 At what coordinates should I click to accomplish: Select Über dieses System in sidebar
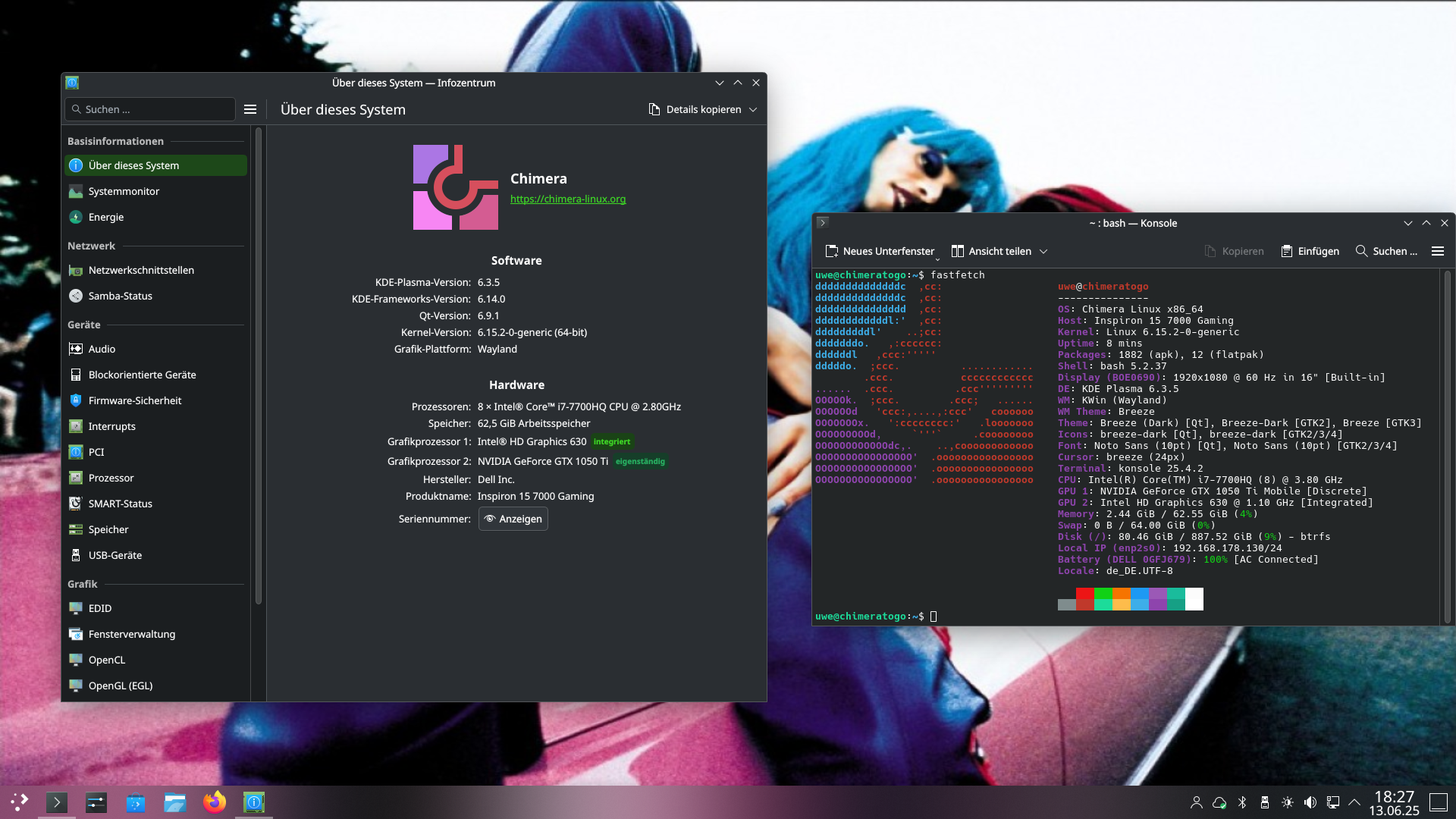(x=155, y=165)
